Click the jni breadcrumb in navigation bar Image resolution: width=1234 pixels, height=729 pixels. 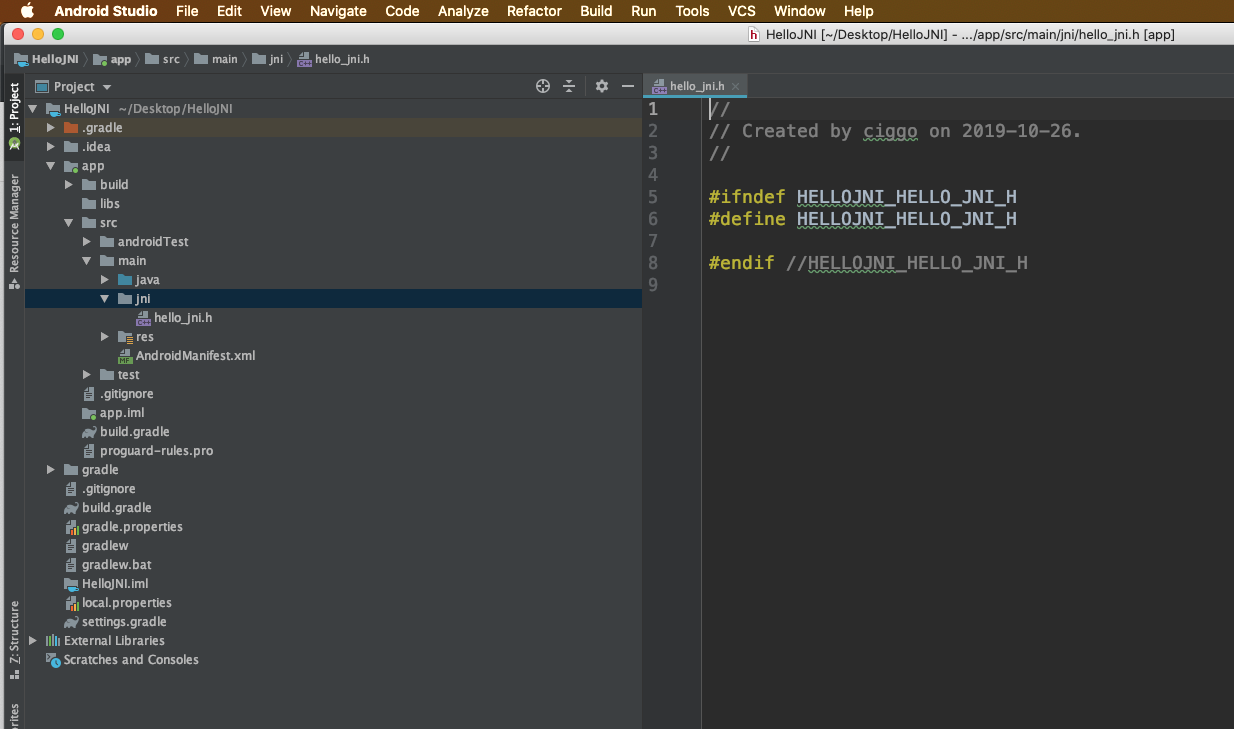[x=268, y=59]
